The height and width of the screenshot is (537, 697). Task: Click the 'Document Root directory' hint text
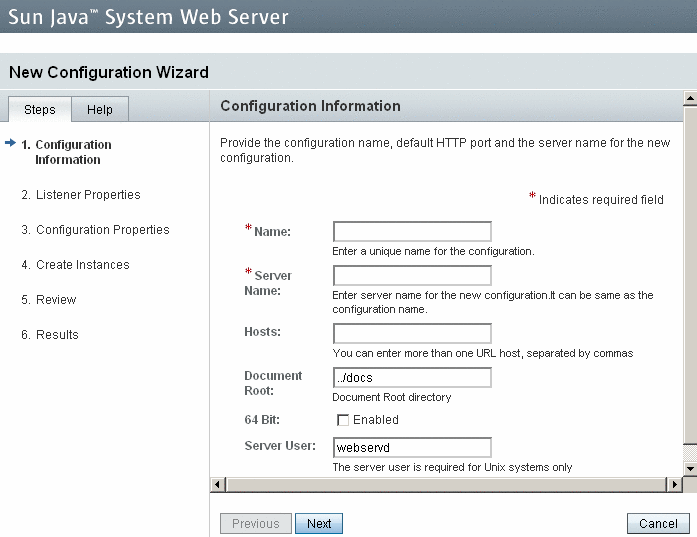(392, 397)
